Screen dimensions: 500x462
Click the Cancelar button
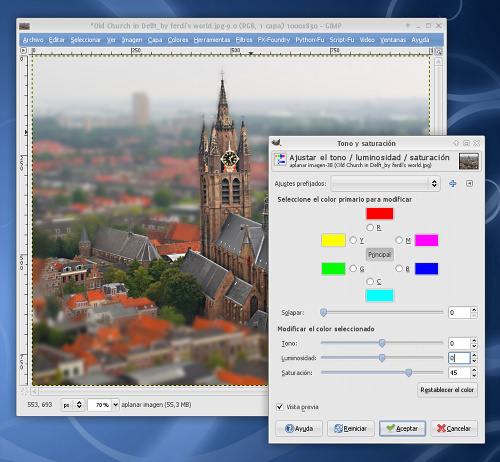click(454, 428)
